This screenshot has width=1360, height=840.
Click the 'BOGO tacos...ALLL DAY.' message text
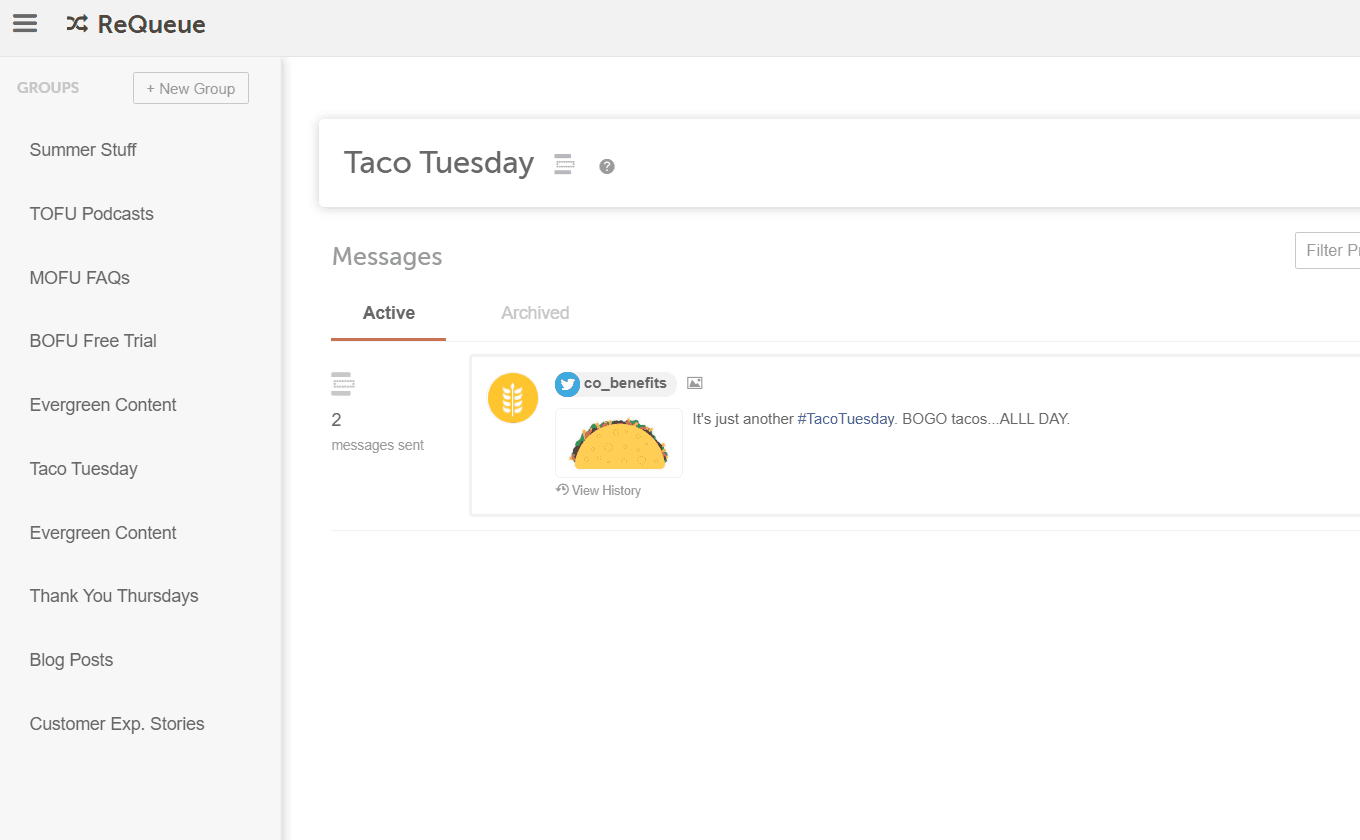[986, 419]
